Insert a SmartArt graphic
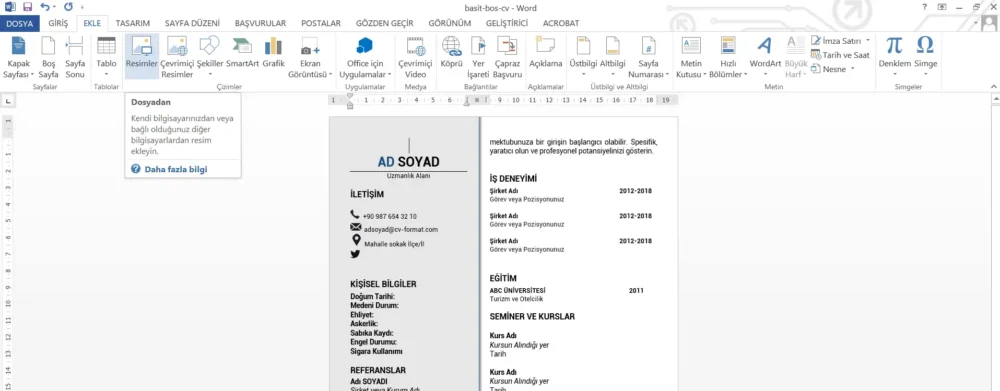1000x391 pixels. pos(242,52)
